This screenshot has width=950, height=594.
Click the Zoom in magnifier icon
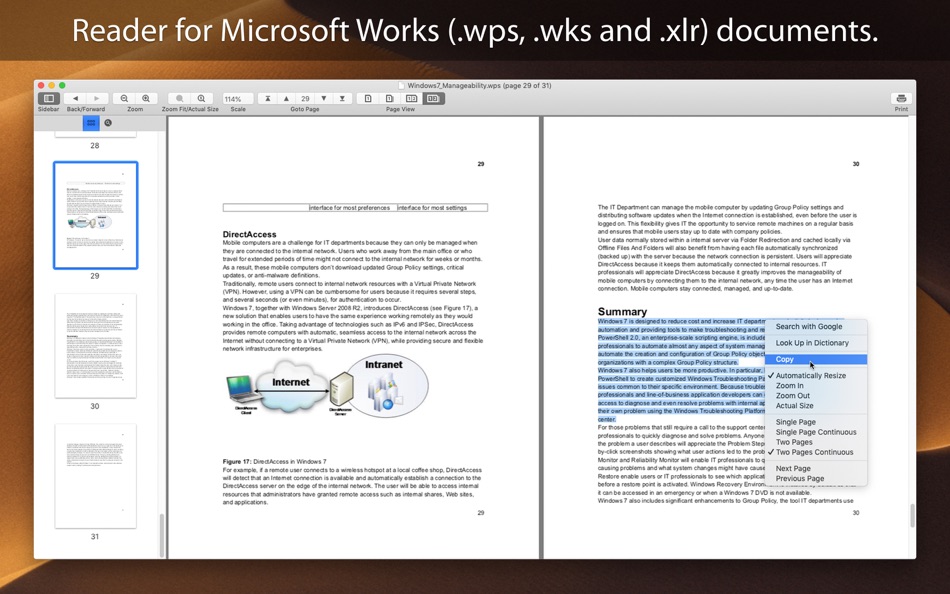pyautogui.click(x=146, y=98)
